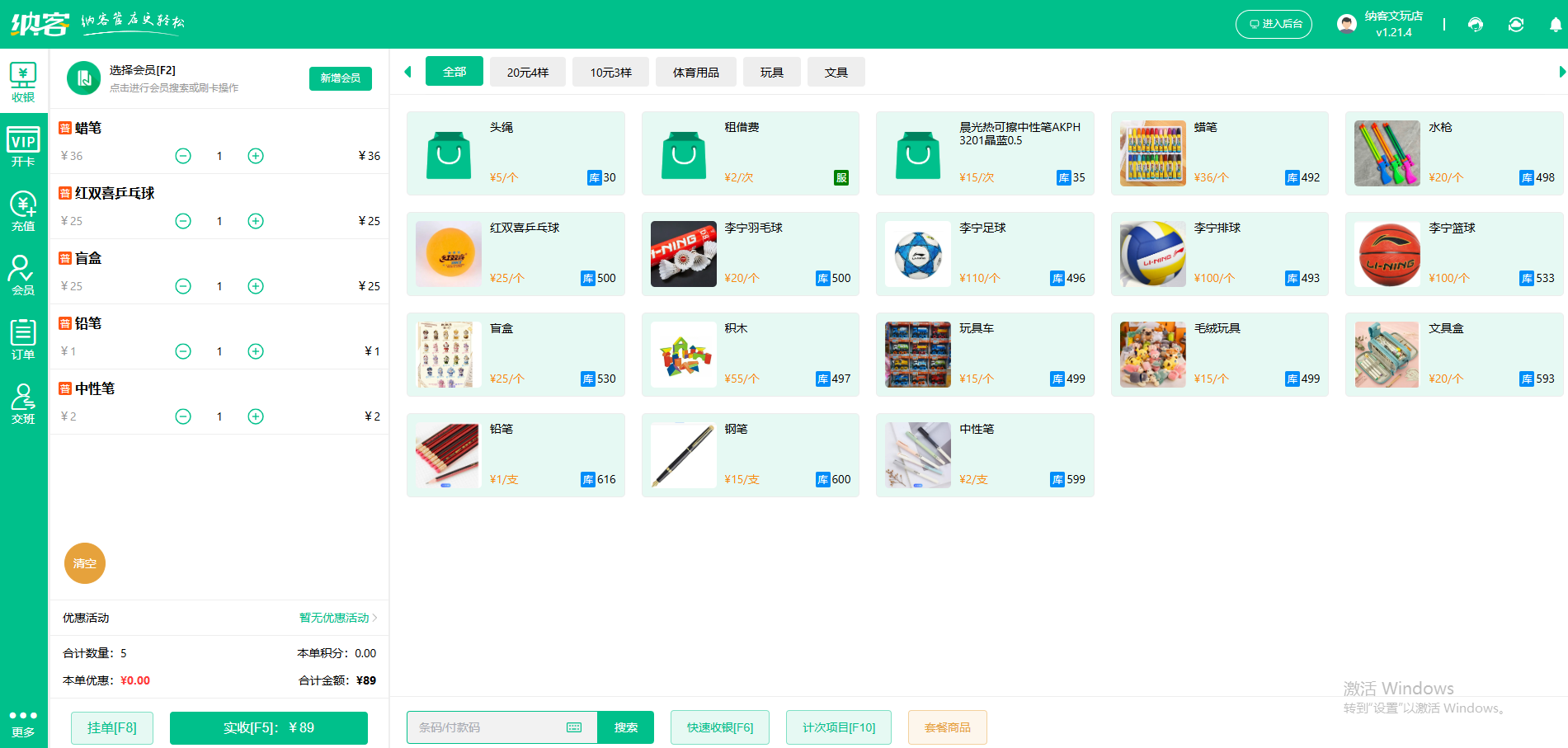Select the 收银 cashier sidebar icon
The image size is (1568, 748).
pos(23,80)
